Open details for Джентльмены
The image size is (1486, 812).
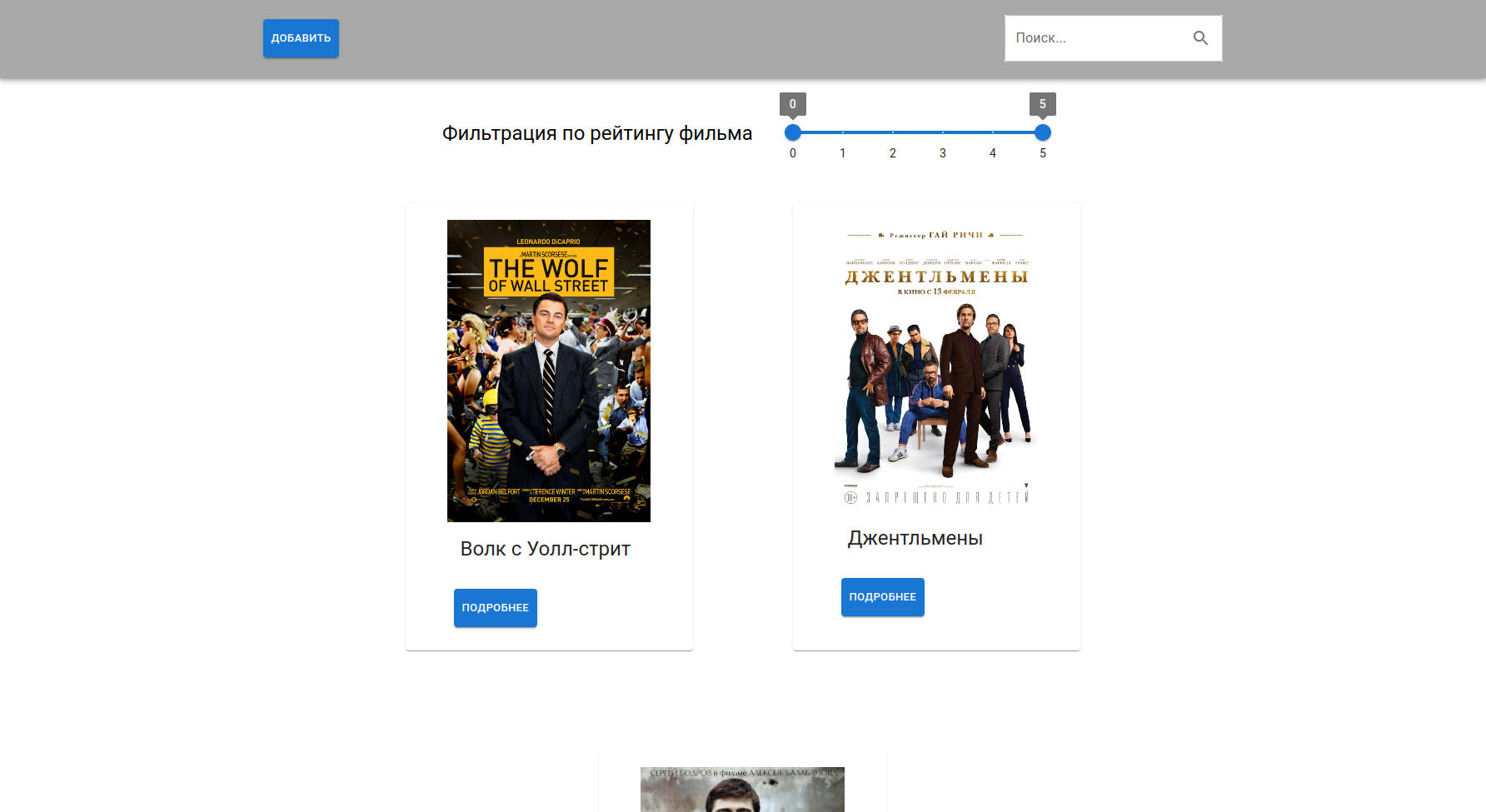882,596
